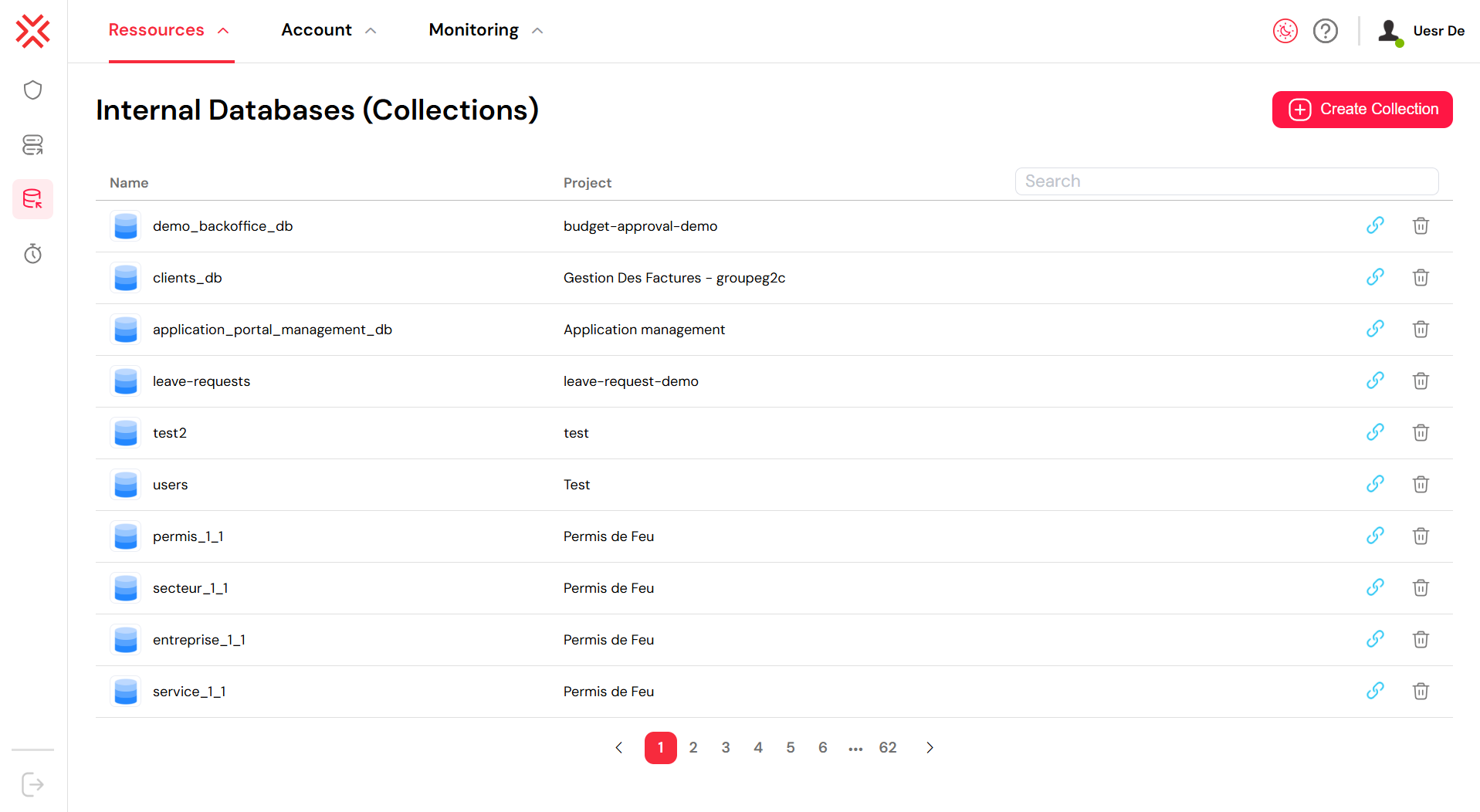Copy link for the clients_db collection
The height and width of the screenshot is (812, 1480).
tap(1375, 277)
